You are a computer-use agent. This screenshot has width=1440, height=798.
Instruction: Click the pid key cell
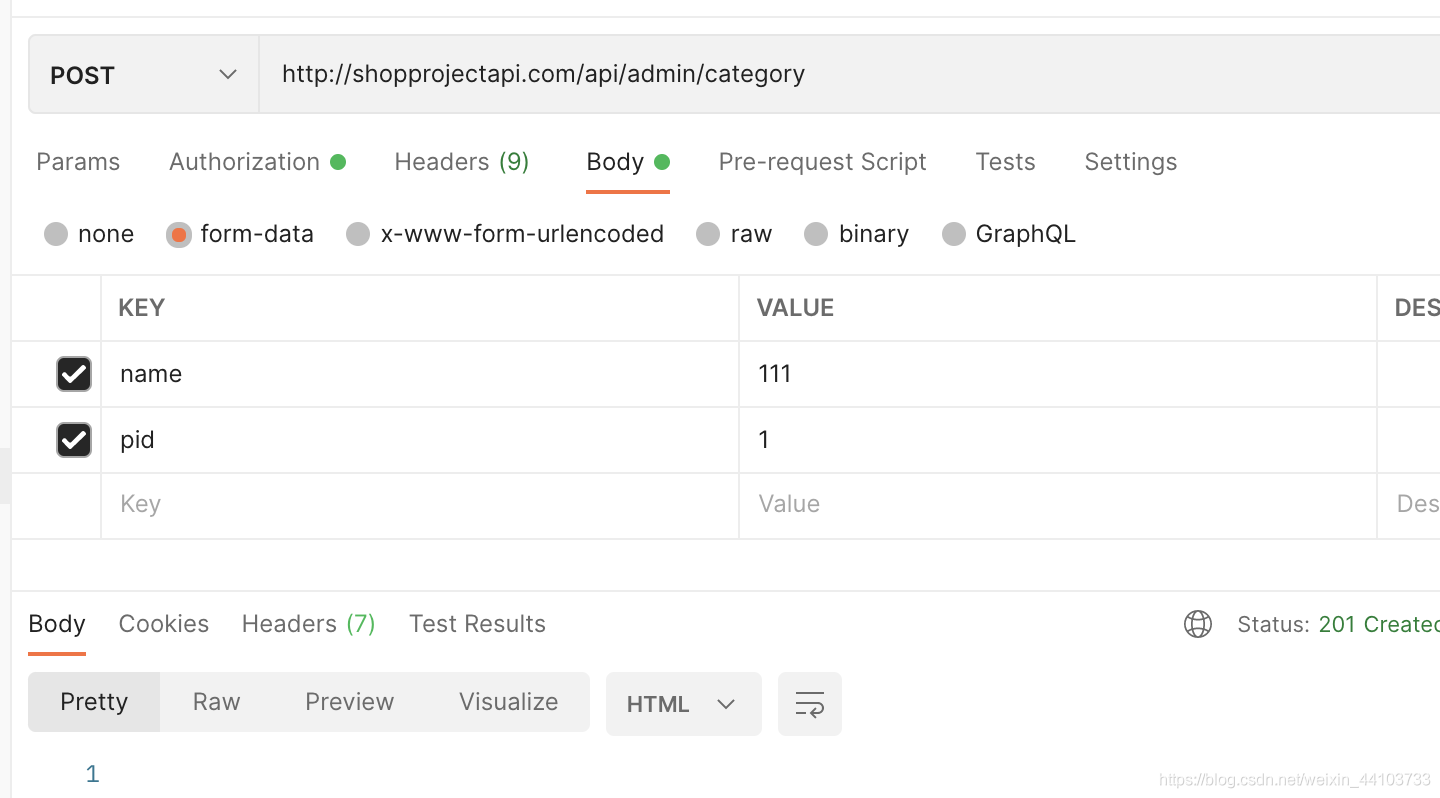click(420, 440)
